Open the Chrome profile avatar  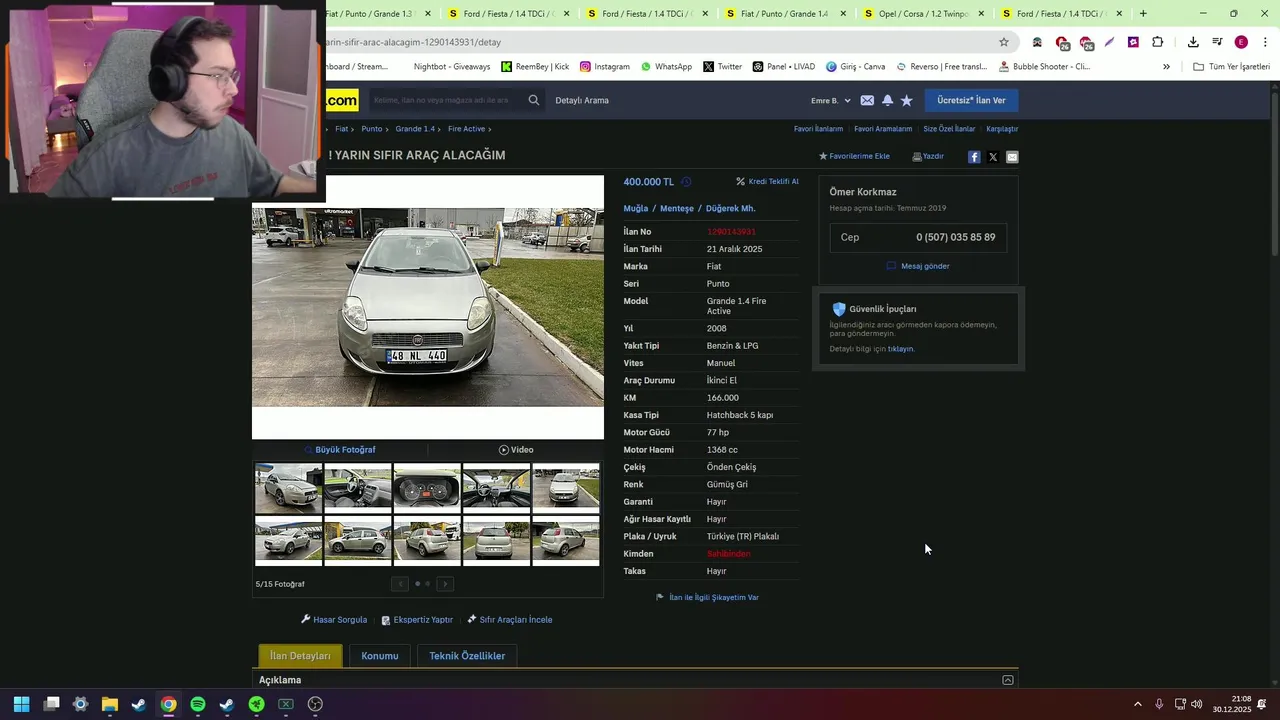pos(1241,42)
